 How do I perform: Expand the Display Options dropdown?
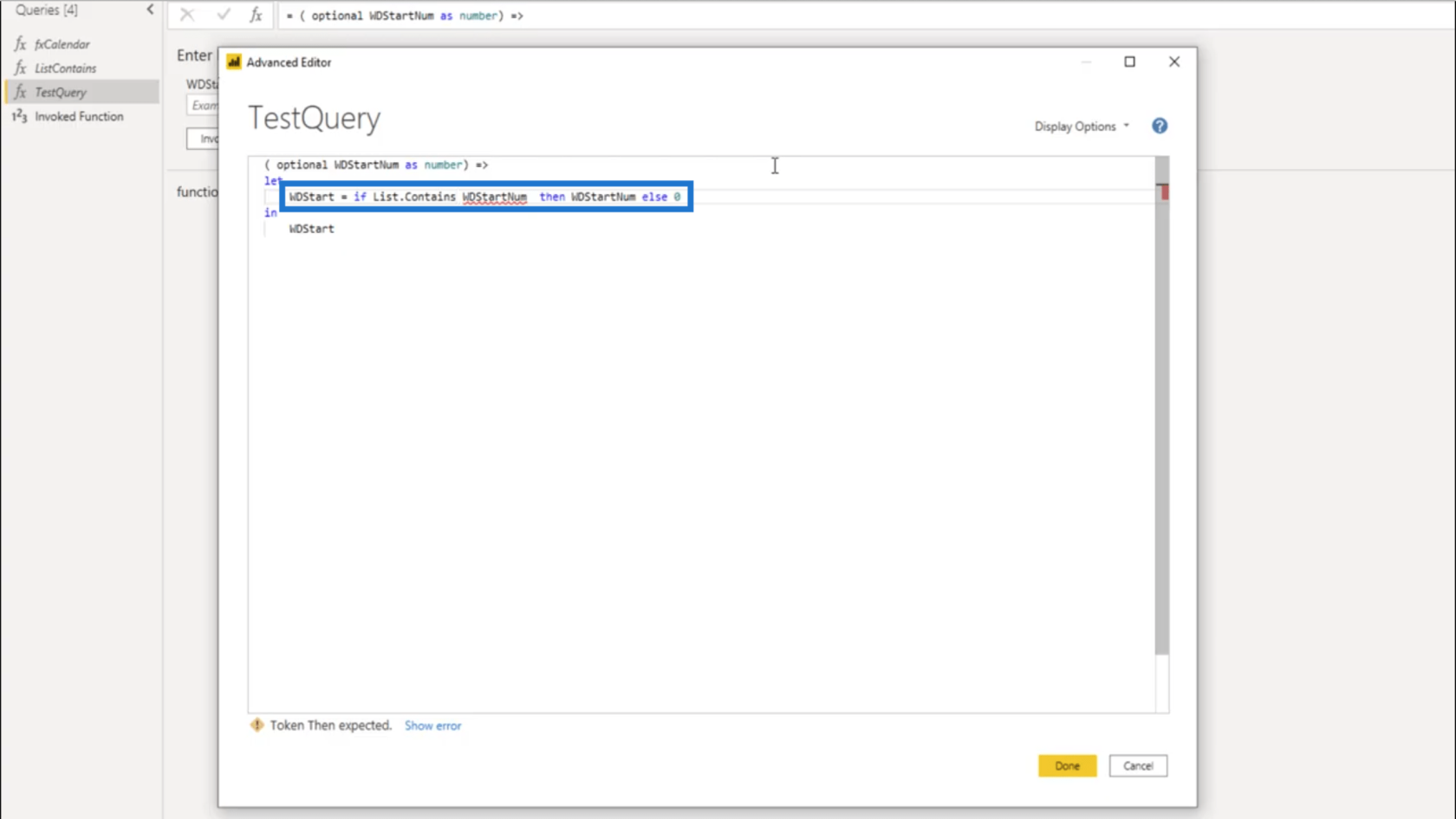click(1082, 127)
